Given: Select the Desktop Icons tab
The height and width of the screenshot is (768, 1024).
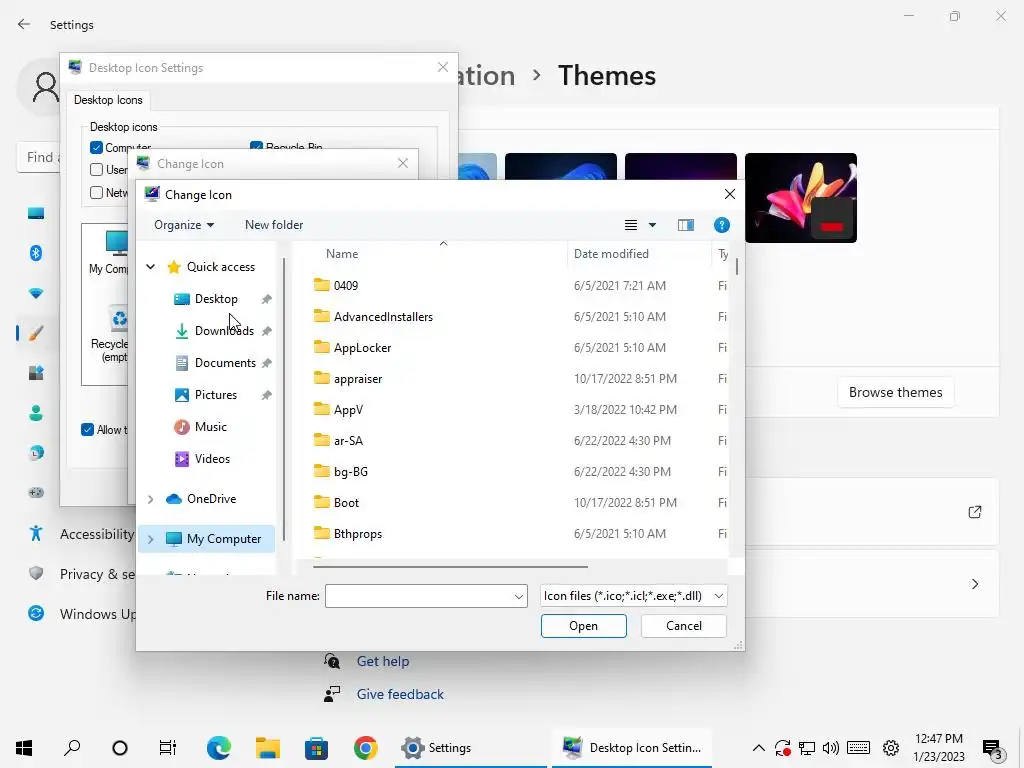Looking at the screenshot, I should tap(108, 100).
